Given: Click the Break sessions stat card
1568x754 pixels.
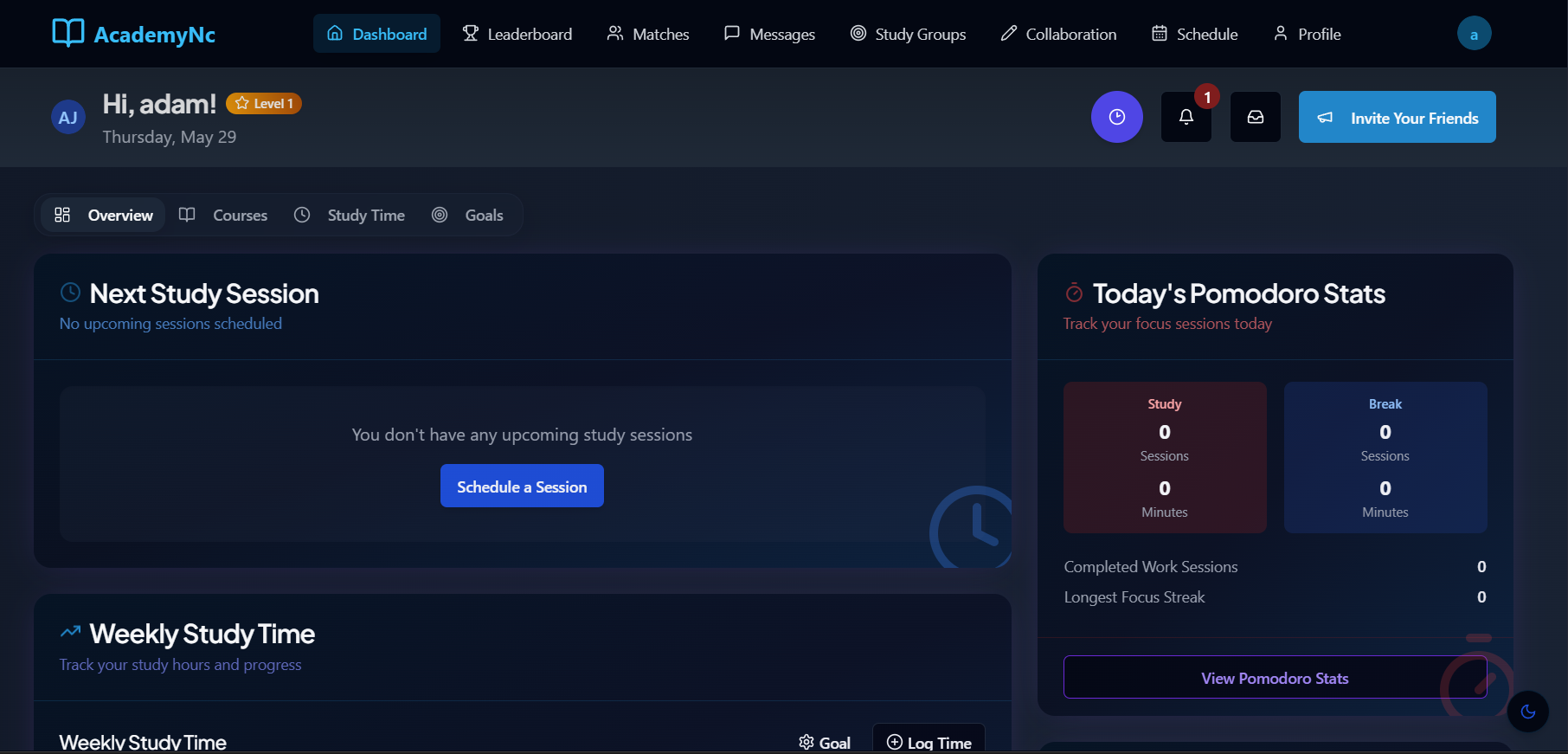Looking at the screenshot, I should tap(1385, 457).
